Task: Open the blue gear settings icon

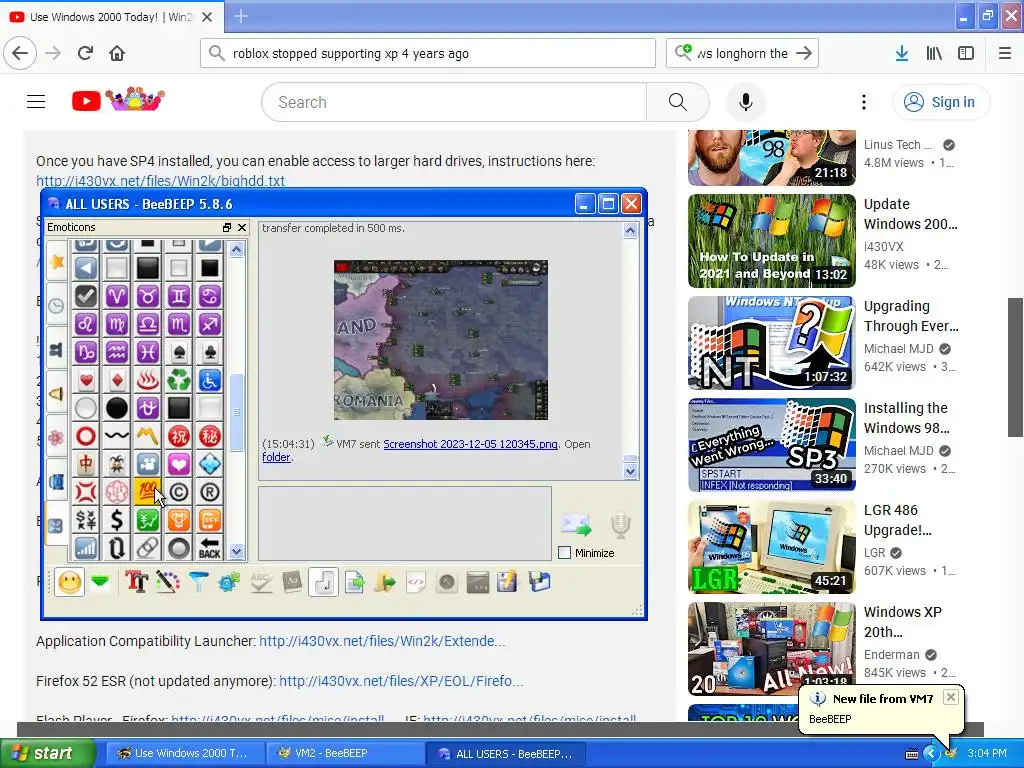Action: [229, 581]
